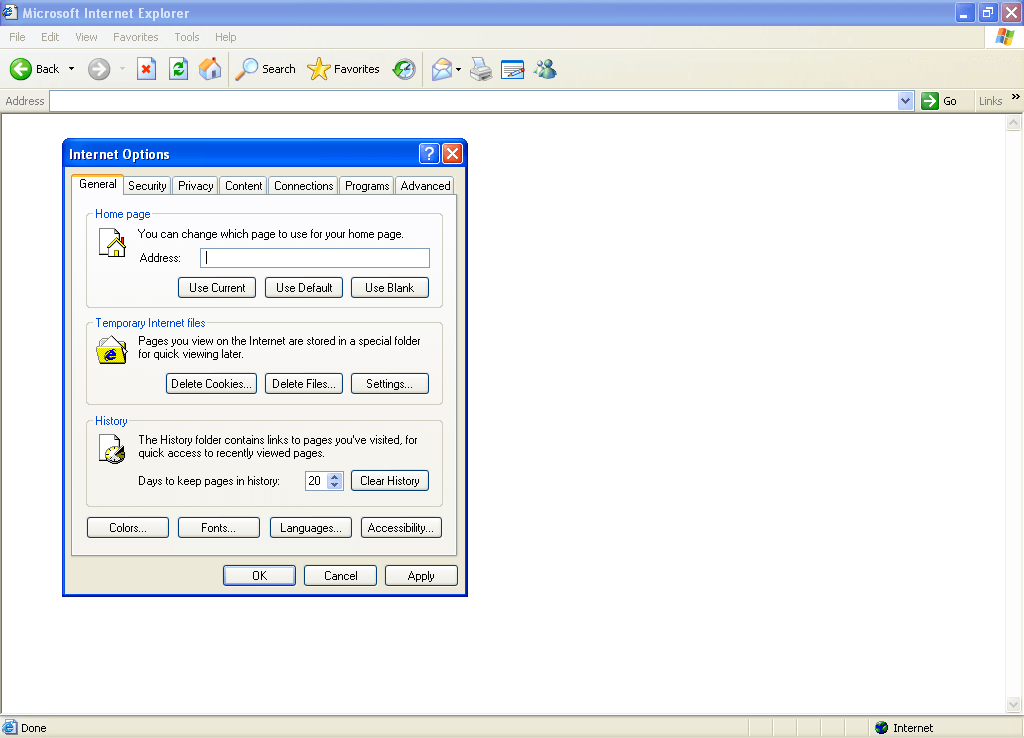Click the History section clock icon
This screenshot has height=738, width=1024.
(112, 449)
